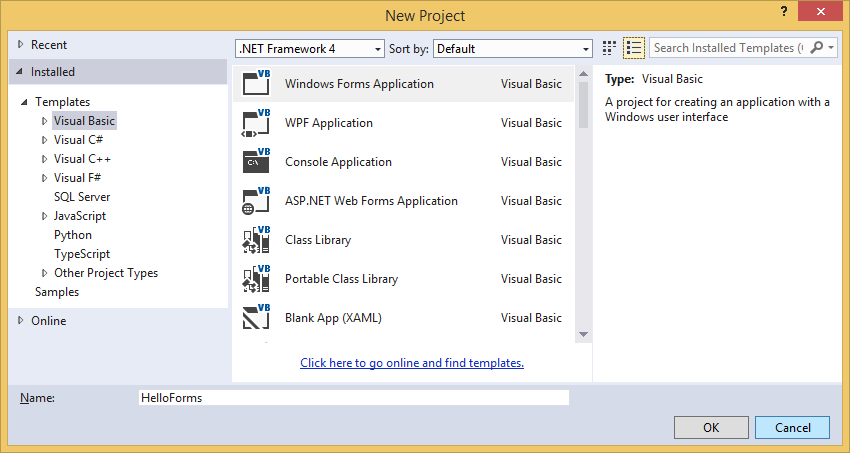Viewport: 850px width, 453px height.
Task: Click the Blank App (XAML) name text
Action: (333, 318)
